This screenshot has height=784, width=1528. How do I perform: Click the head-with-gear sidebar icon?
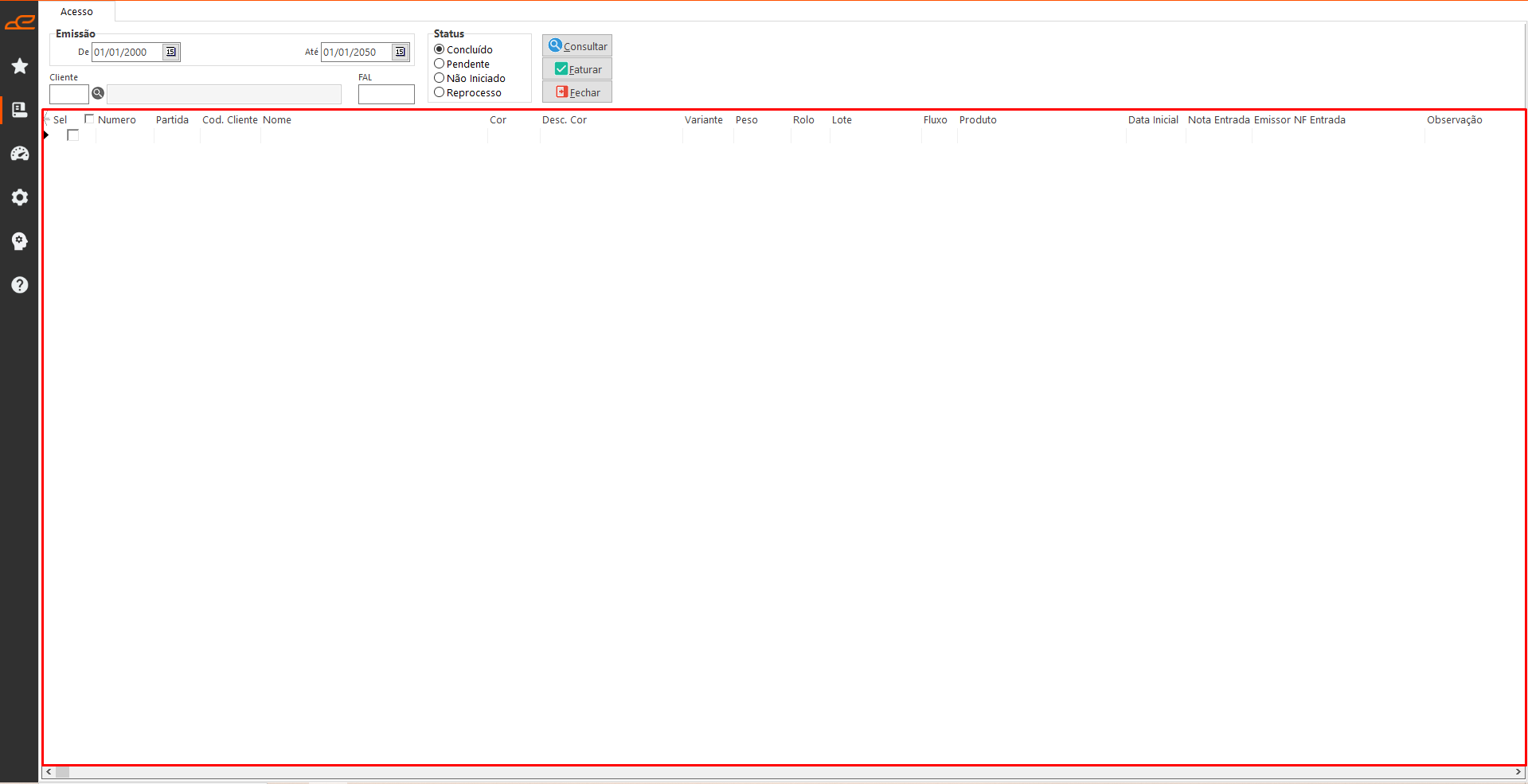click(20, 241)
